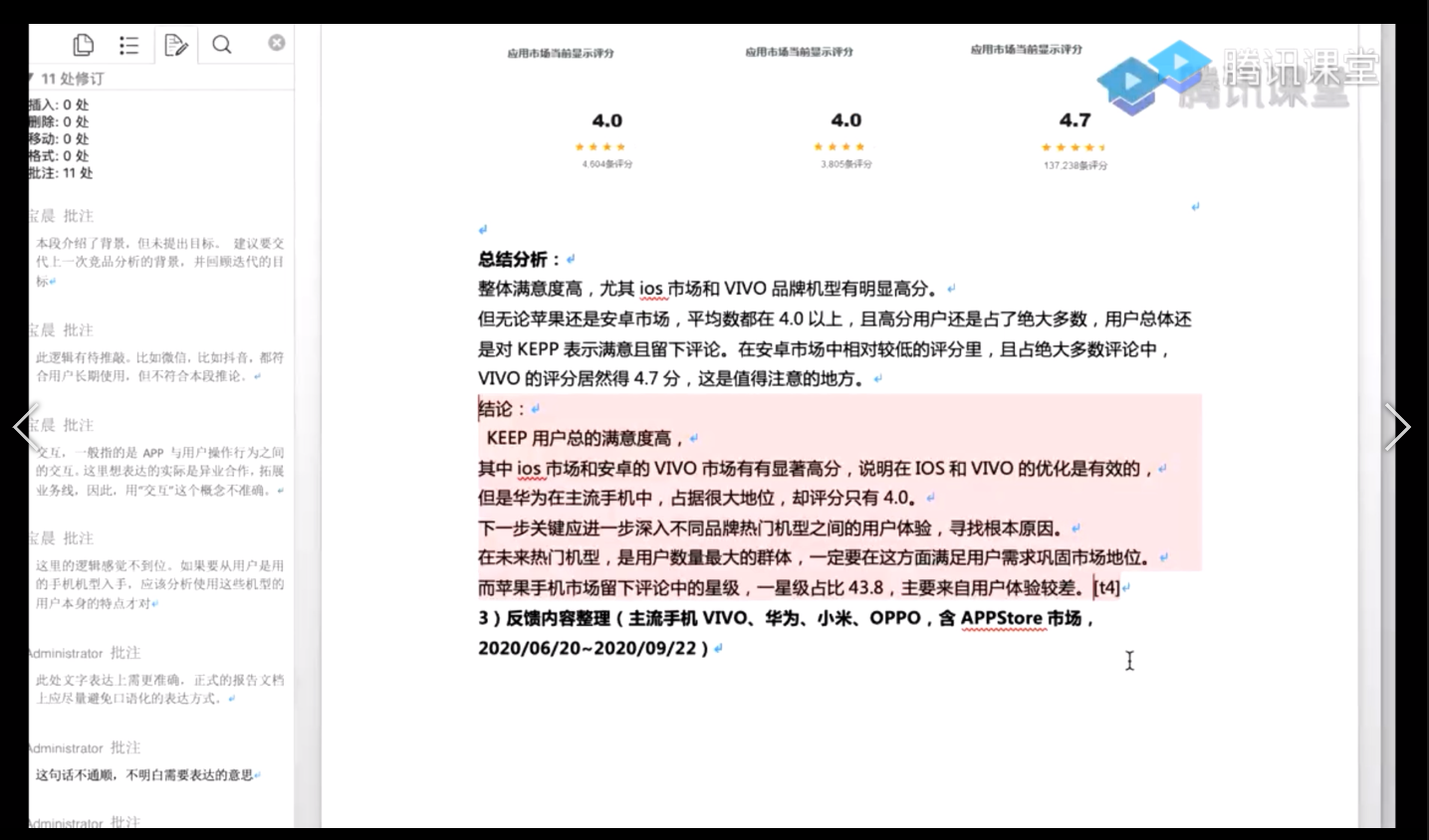Go to next slide with right chevron

[1398, 428]
